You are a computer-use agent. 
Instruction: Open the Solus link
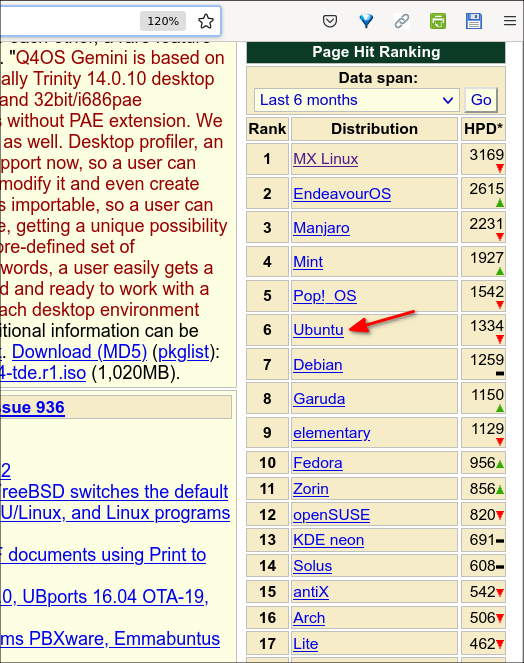click(x=313, y=566)
